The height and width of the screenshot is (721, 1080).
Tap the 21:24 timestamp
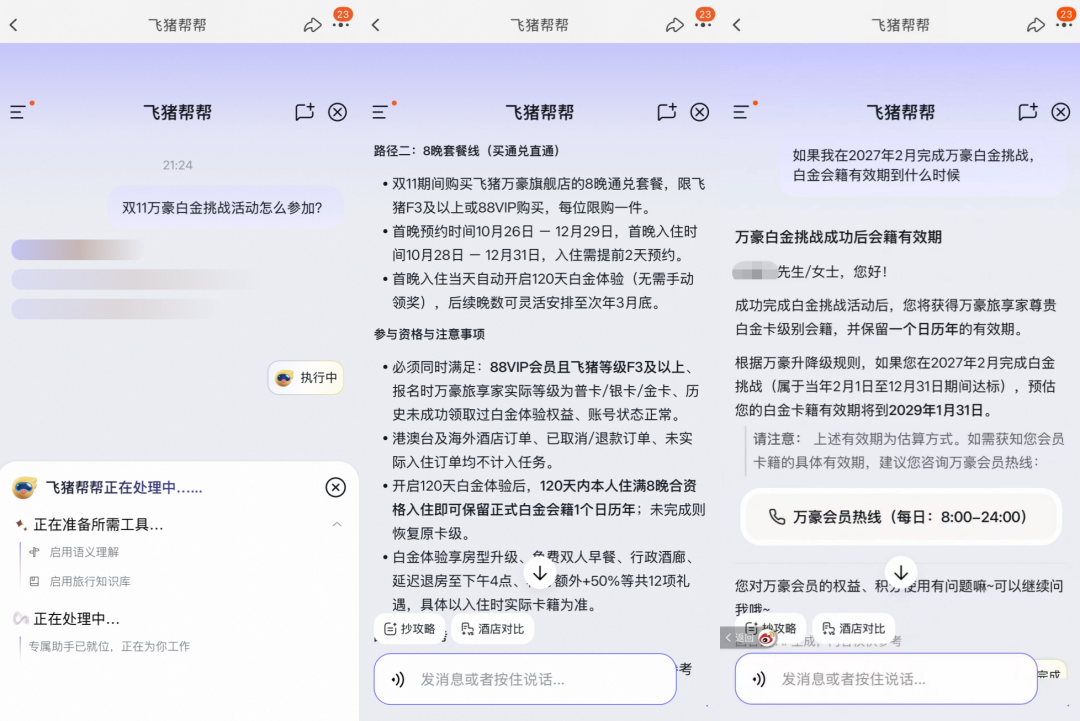(x=178, y=165)
